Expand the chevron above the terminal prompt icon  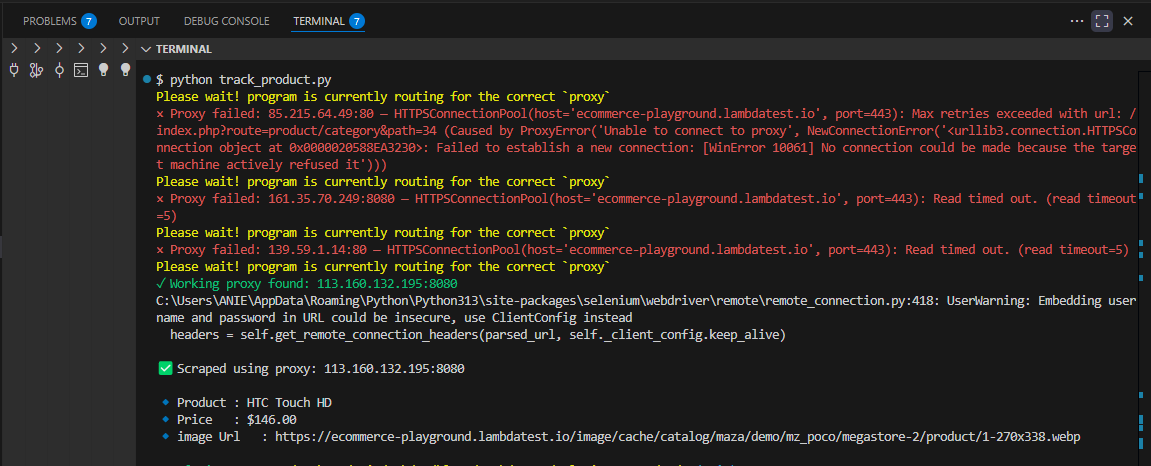pyautogui.click(x=81, y=48)
